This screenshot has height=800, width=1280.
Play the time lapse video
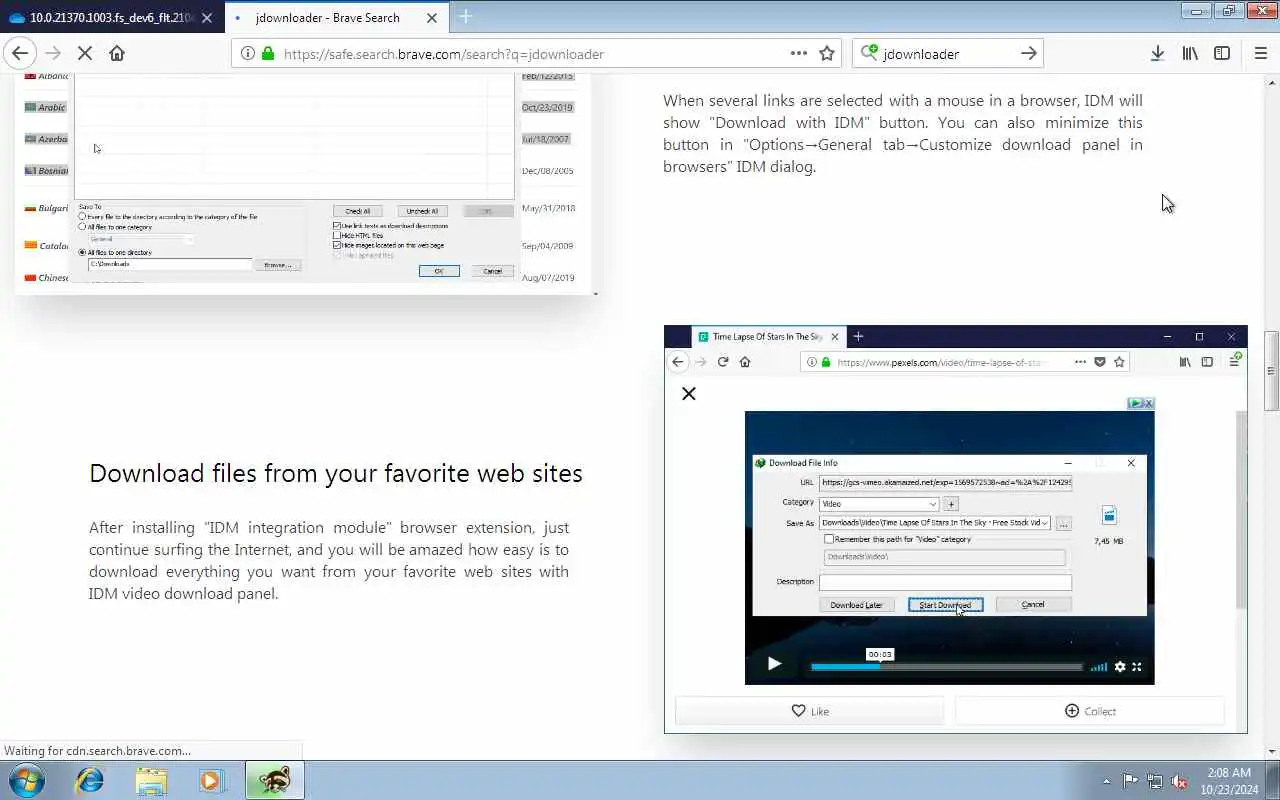click(774, 664)
